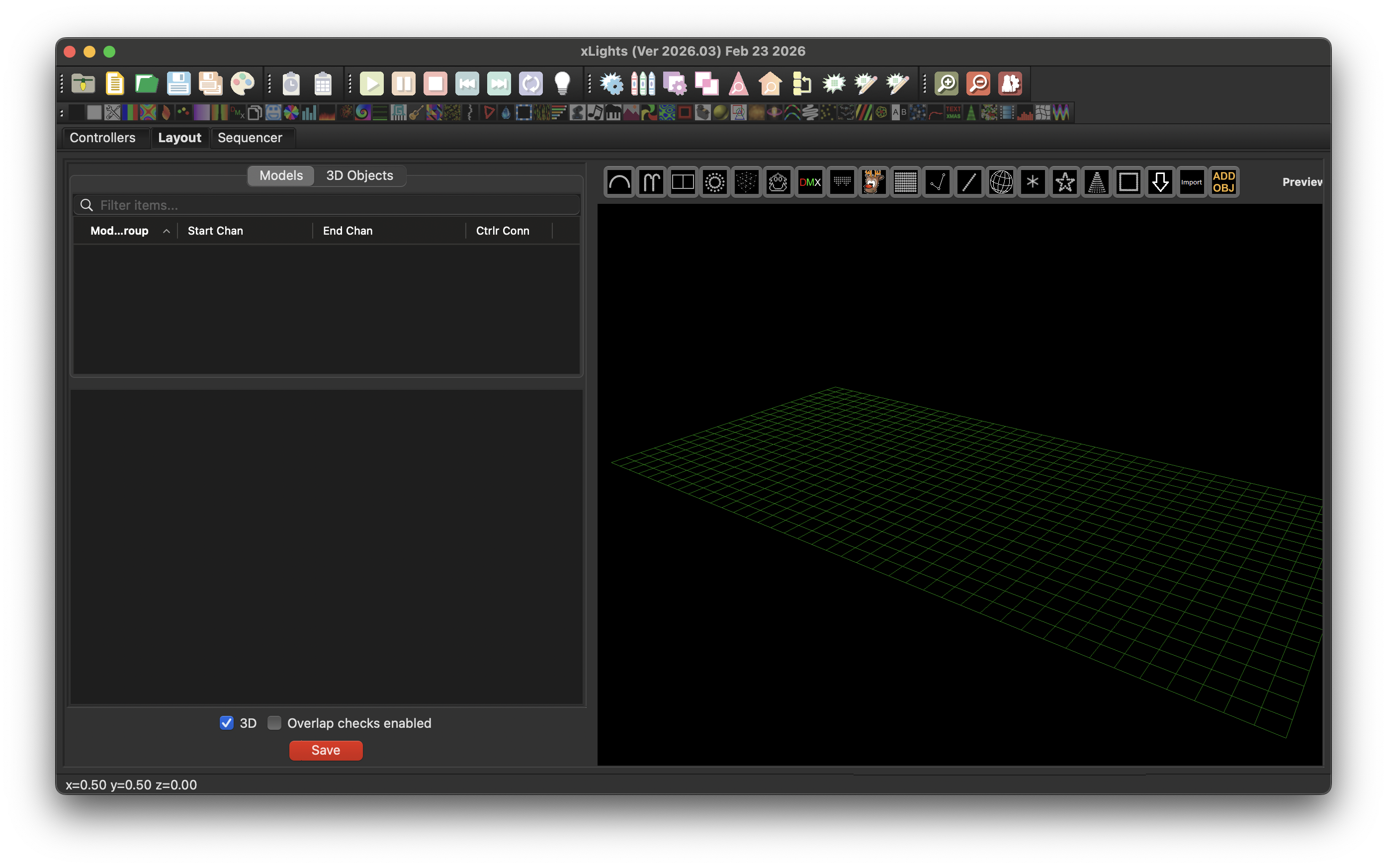
Task: Click the red Save button
Action: click(x=326, y=750)
